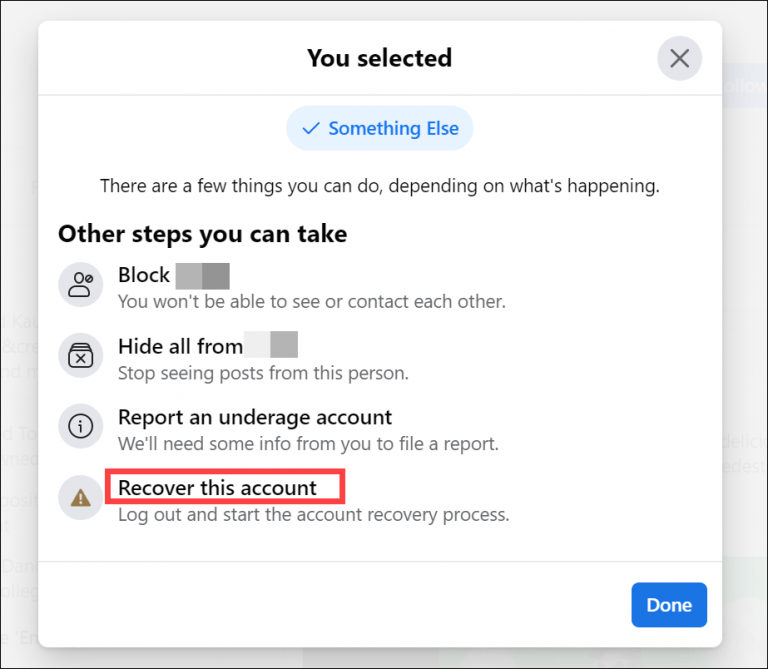Click 'Stop seeing posts from this person' text
Viewport: 768px width, 669px height.
pos(263,373)
